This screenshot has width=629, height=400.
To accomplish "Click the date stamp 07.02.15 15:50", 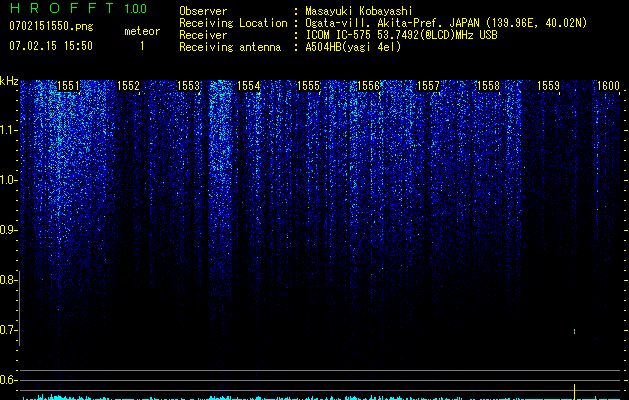I will tap(51, 46).
